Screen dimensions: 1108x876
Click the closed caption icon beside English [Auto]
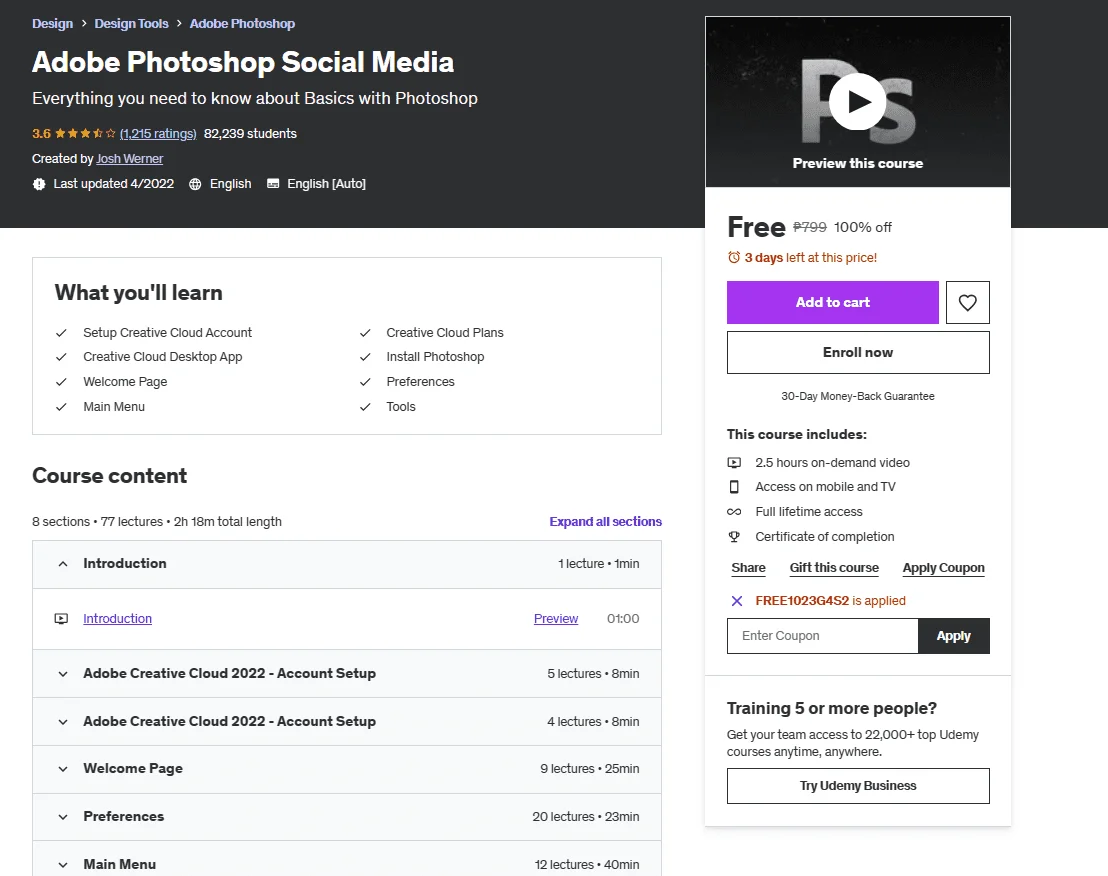273,184
